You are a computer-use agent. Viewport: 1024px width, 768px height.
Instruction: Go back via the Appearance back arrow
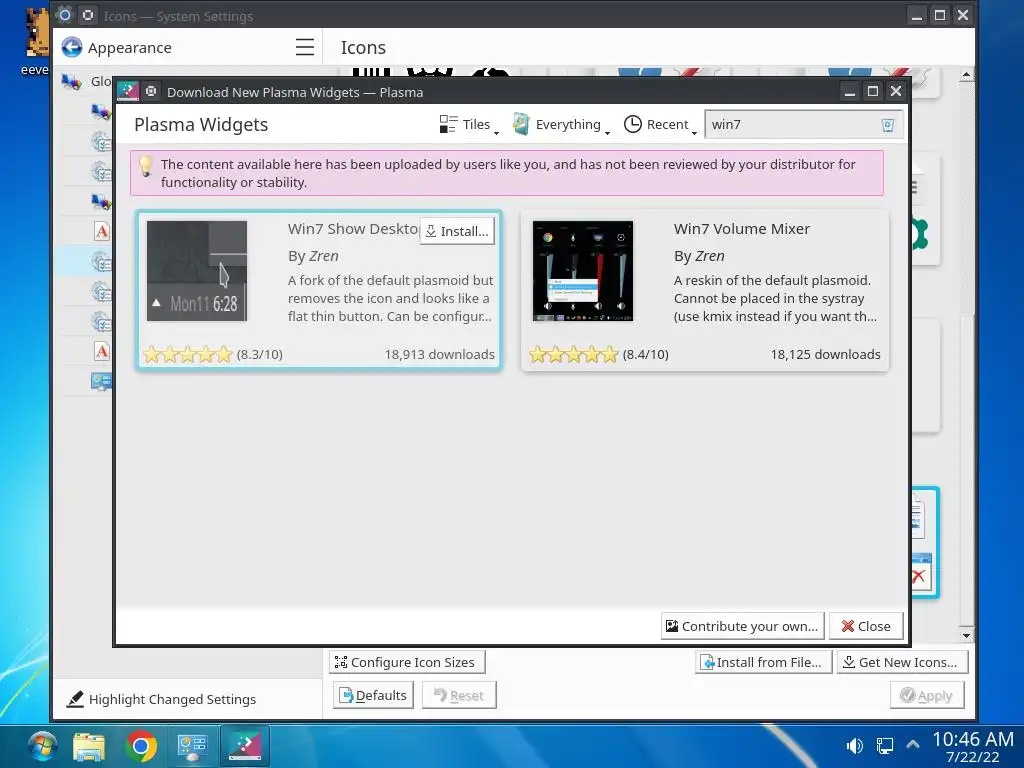(x=72, y=47)
